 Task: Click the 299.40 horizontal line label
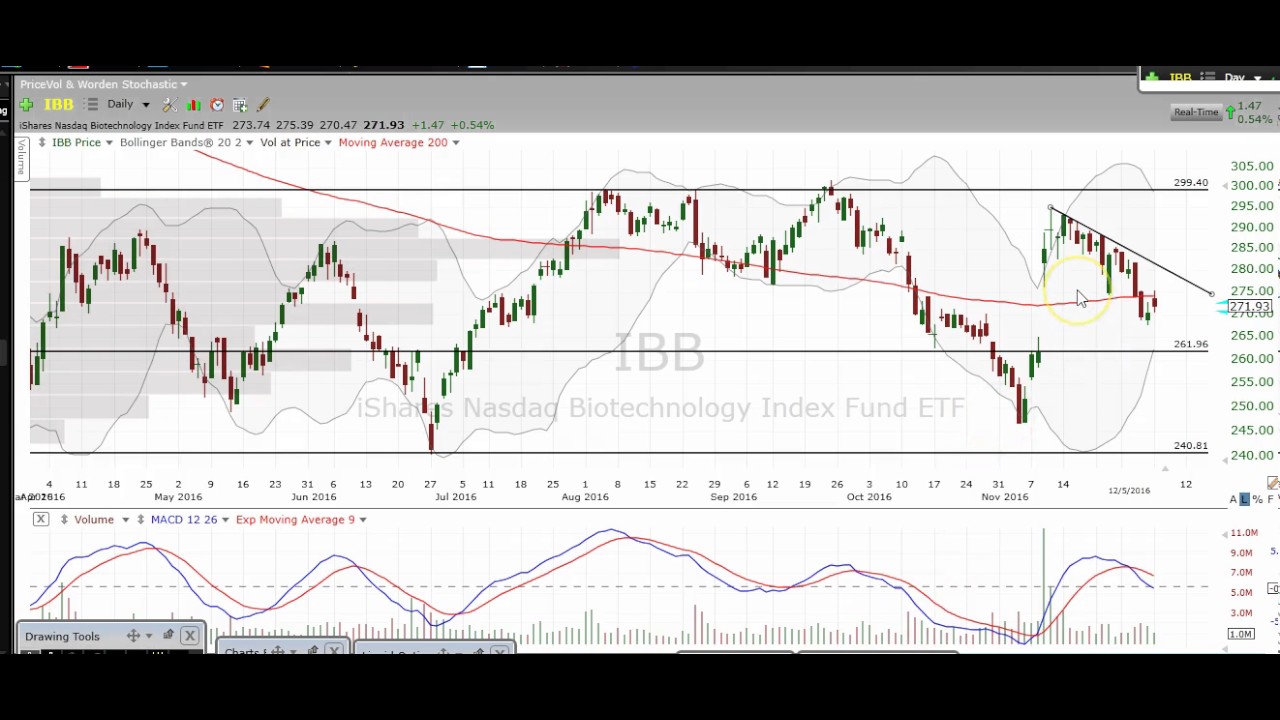(x=1190, y=183)
